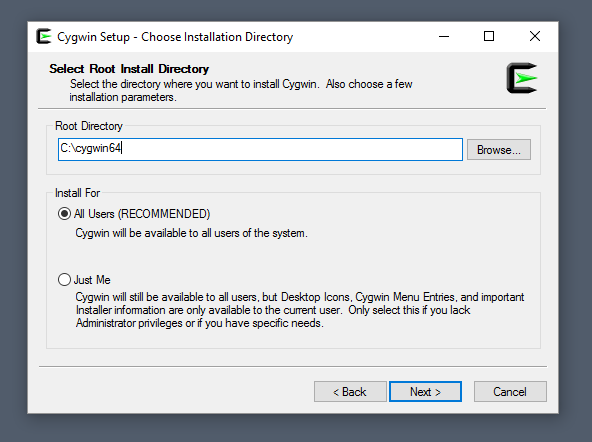Click the window title Choose Installation Directory
592x442 pixels.
217,37
